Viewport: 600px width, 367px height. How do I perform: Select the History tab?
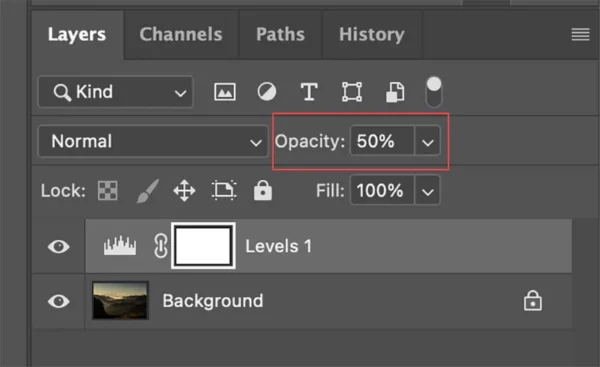tap(372, 34)
